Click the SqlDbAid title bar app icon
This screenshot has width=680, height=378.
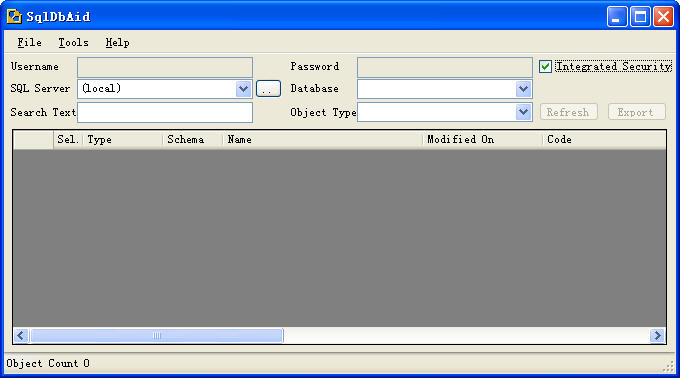click(x=14, y=16)
